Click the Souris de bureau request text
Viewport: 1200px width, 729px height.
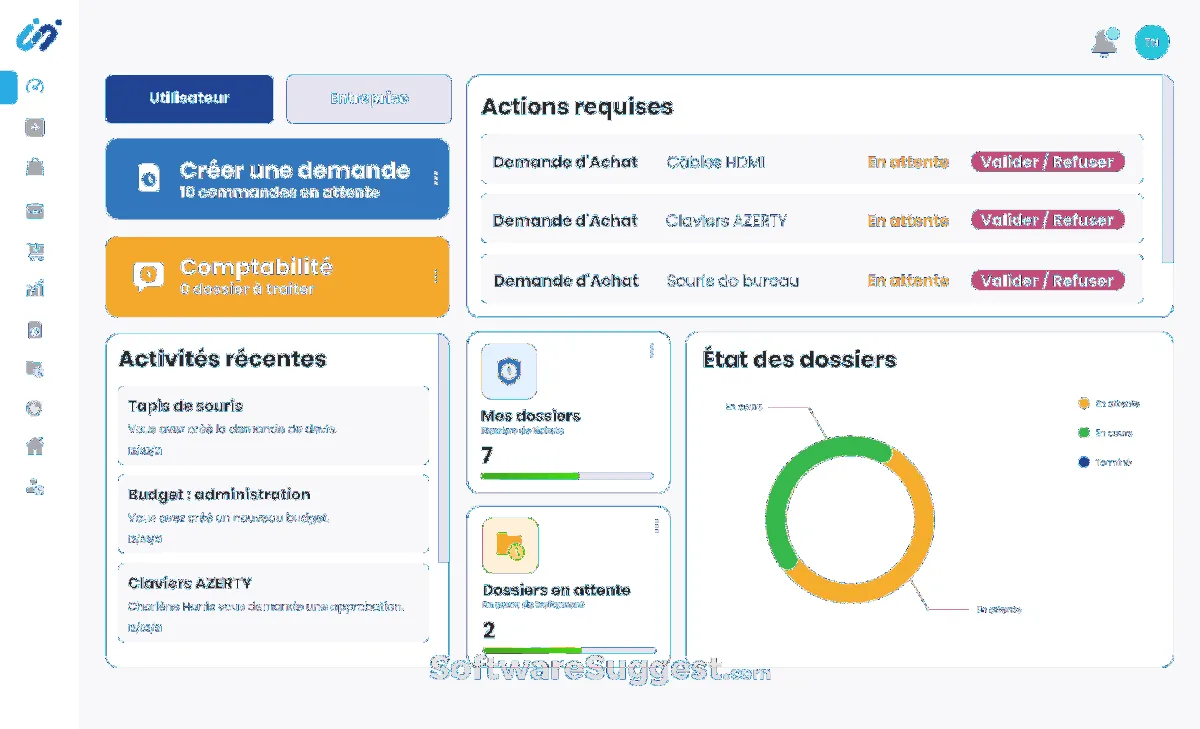coord(733,281)
